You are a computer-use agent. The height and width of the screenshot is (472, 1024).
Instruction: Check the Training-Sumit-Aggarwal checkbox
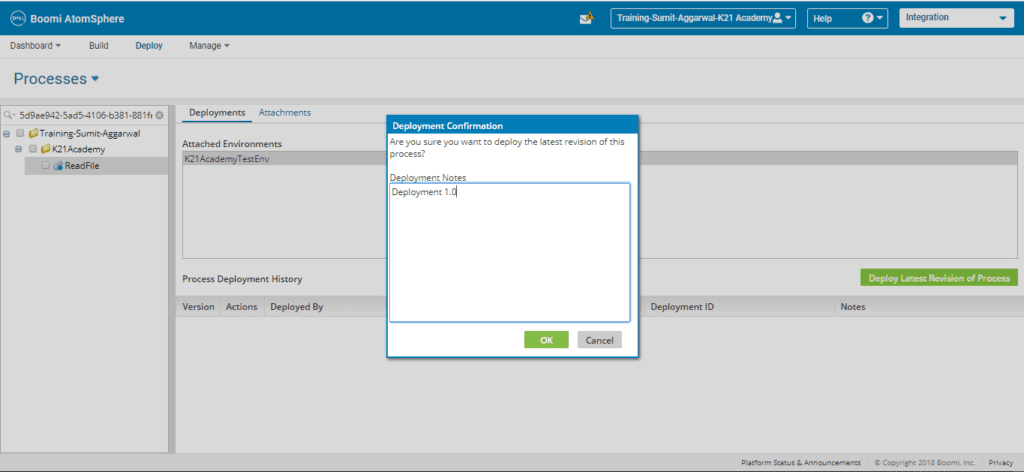pyautogui.click(x=20, y=133)
